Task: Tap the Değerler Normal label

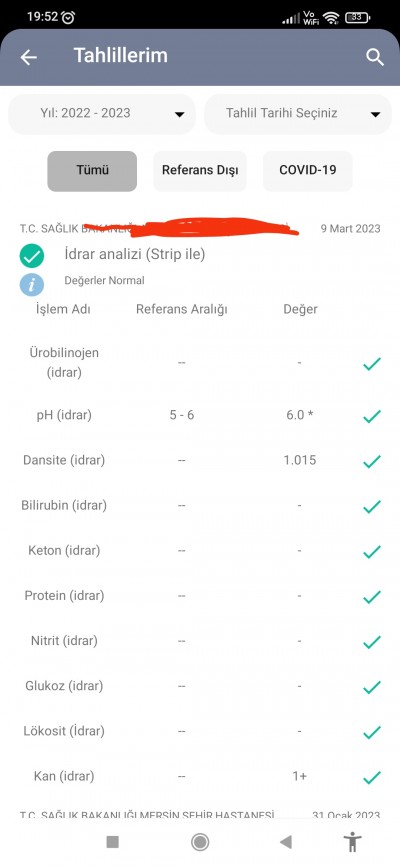Action: pos(104,281)
